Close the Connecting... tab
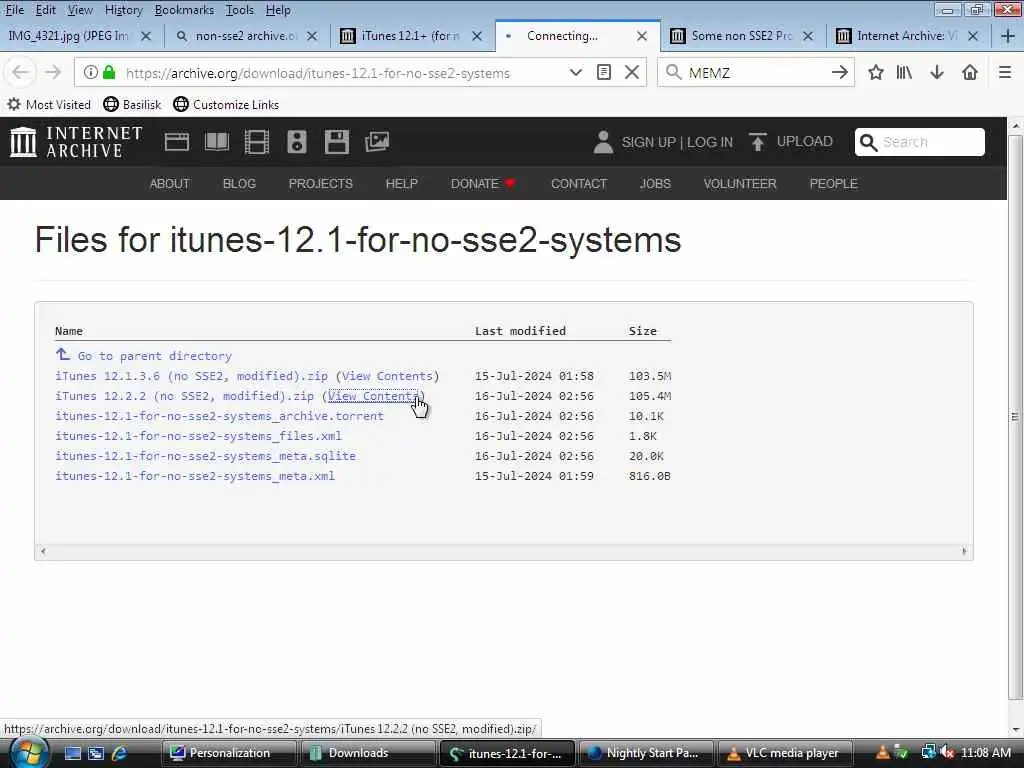This screenshot has width=1024, height=768. tap(642, 36)
